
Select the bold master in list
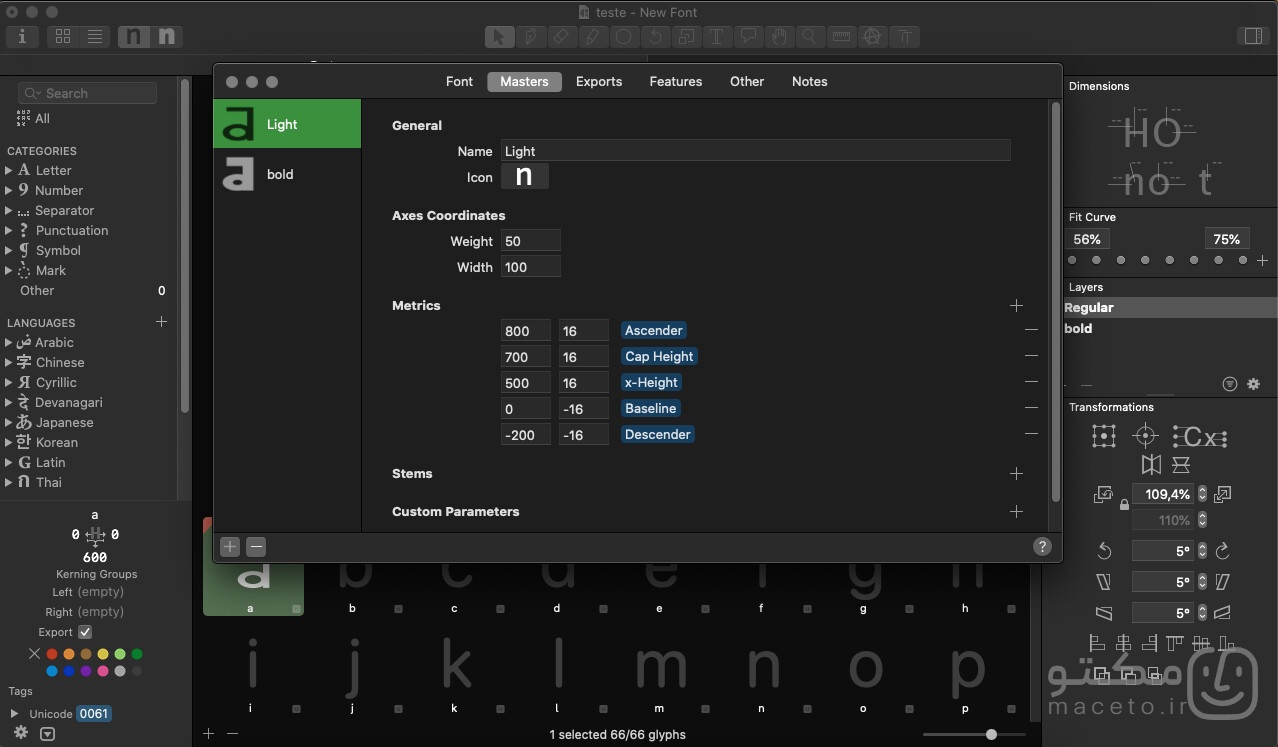click(287, 174)
